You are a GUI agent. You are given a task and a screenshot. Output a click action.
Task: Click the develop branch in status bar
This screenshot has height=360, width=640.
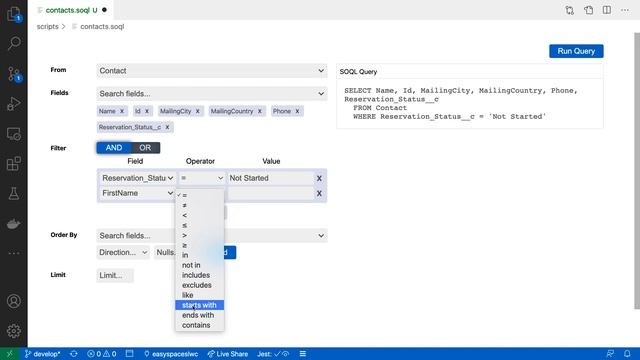click(42, 354)
